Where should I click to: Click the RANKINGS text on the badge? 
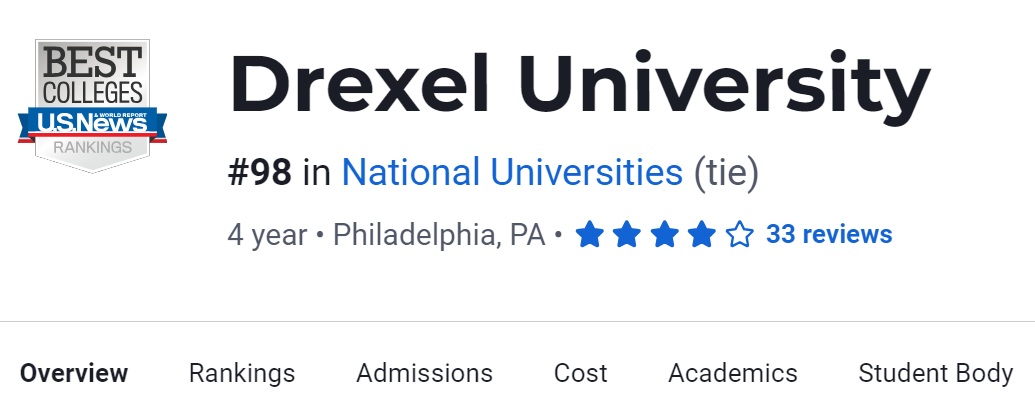click(x=92, y=147)
